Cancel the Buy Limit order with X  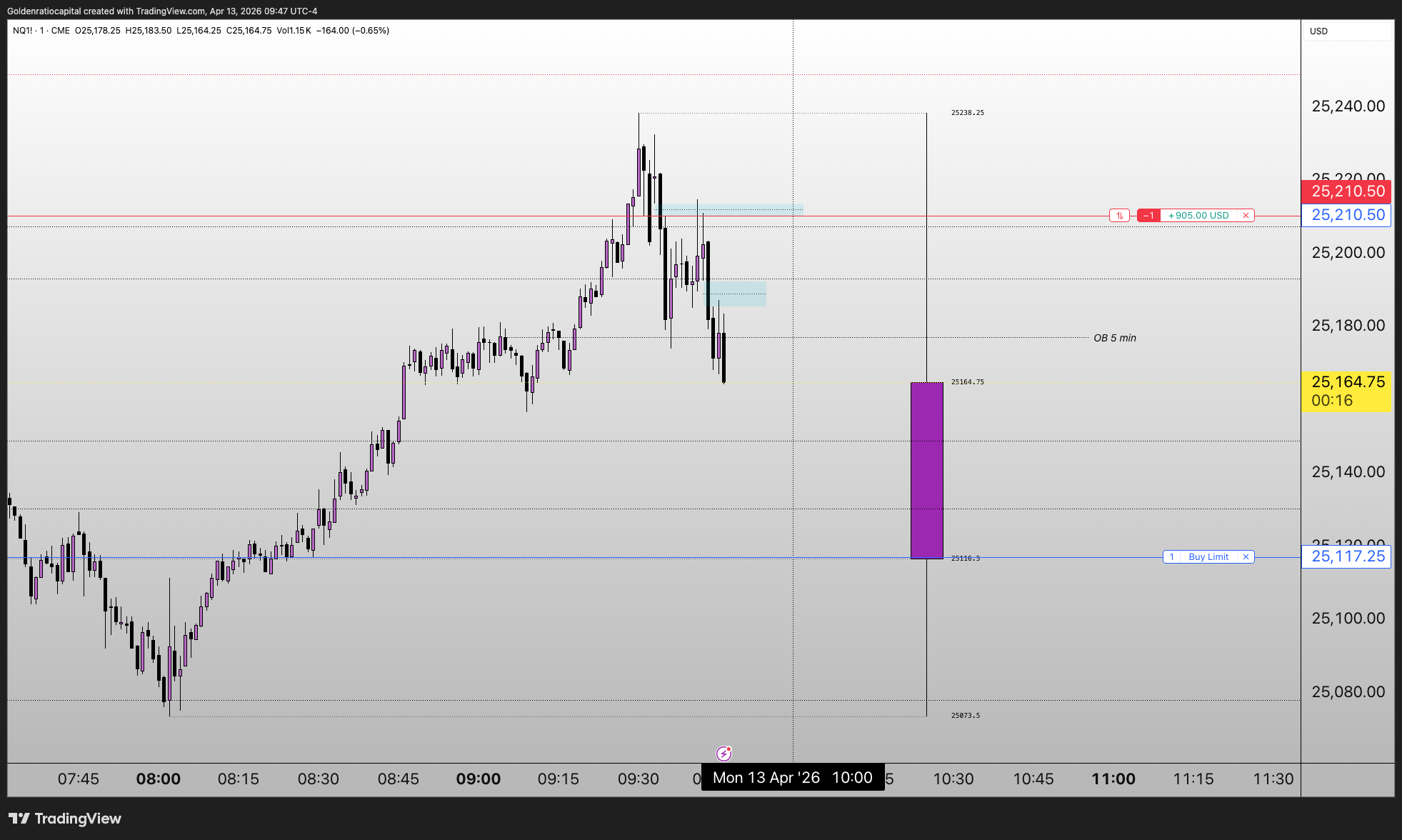1246,556
